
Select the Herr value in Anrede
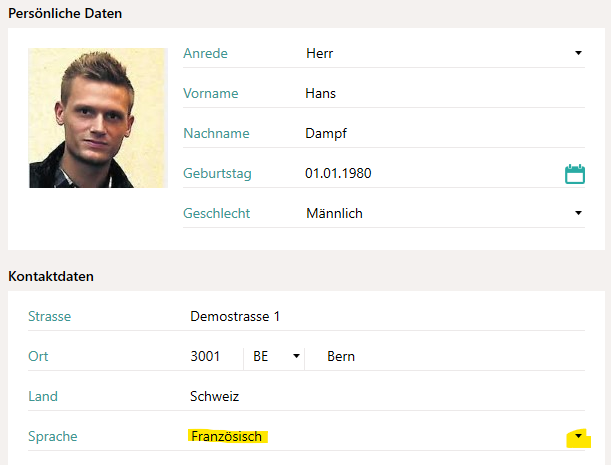320,53
